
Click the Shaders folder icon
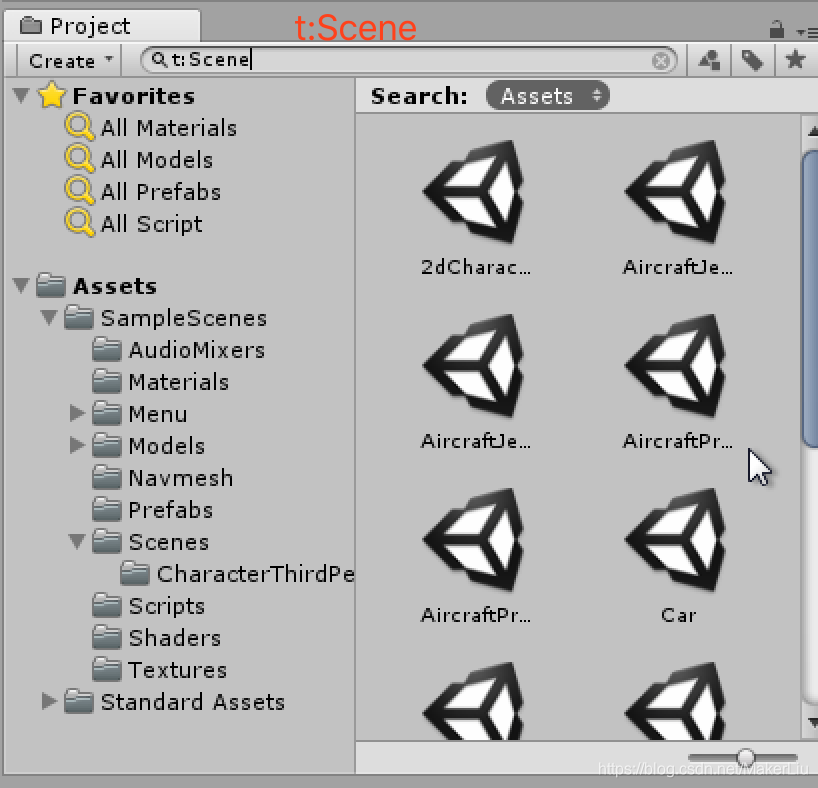click(x=107, y=637)
